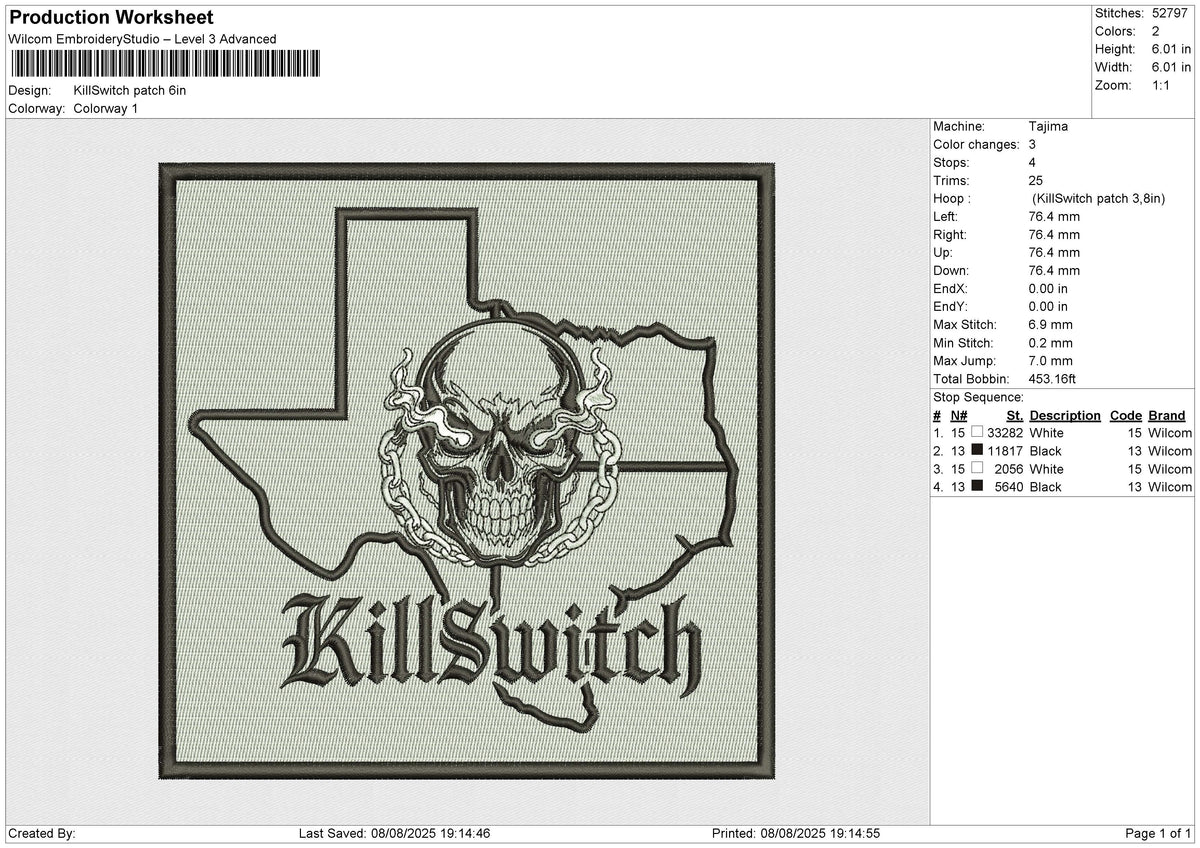Click 'Wilcom EmbroideryStudio – Level 3 Advanced' text

(142, 39)
